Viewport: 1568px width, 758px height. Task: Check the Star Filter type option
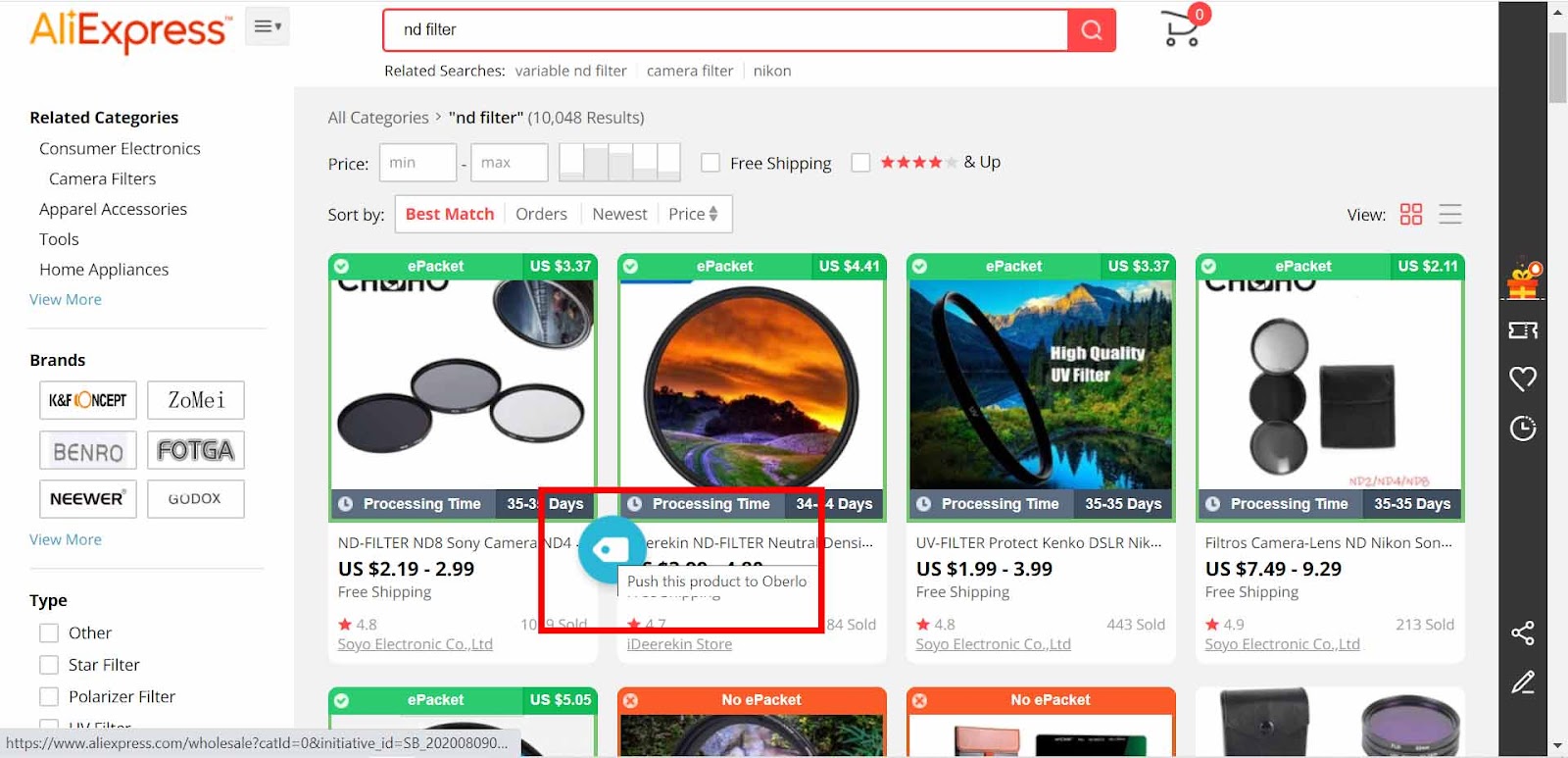click(49, 665)
